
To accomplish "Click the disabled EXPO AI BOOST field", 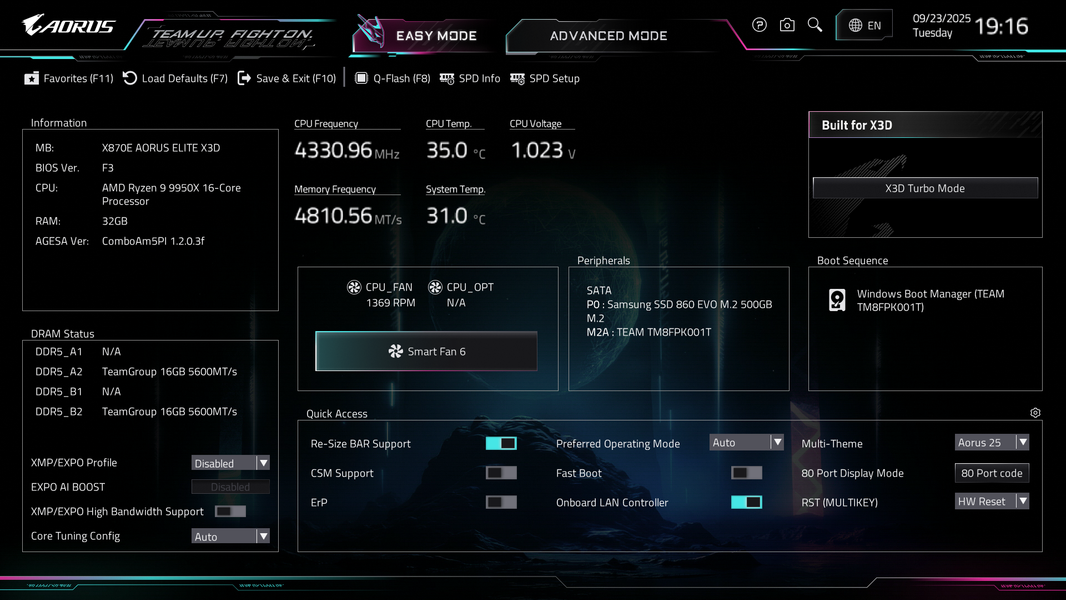I will tap(230, 487).
